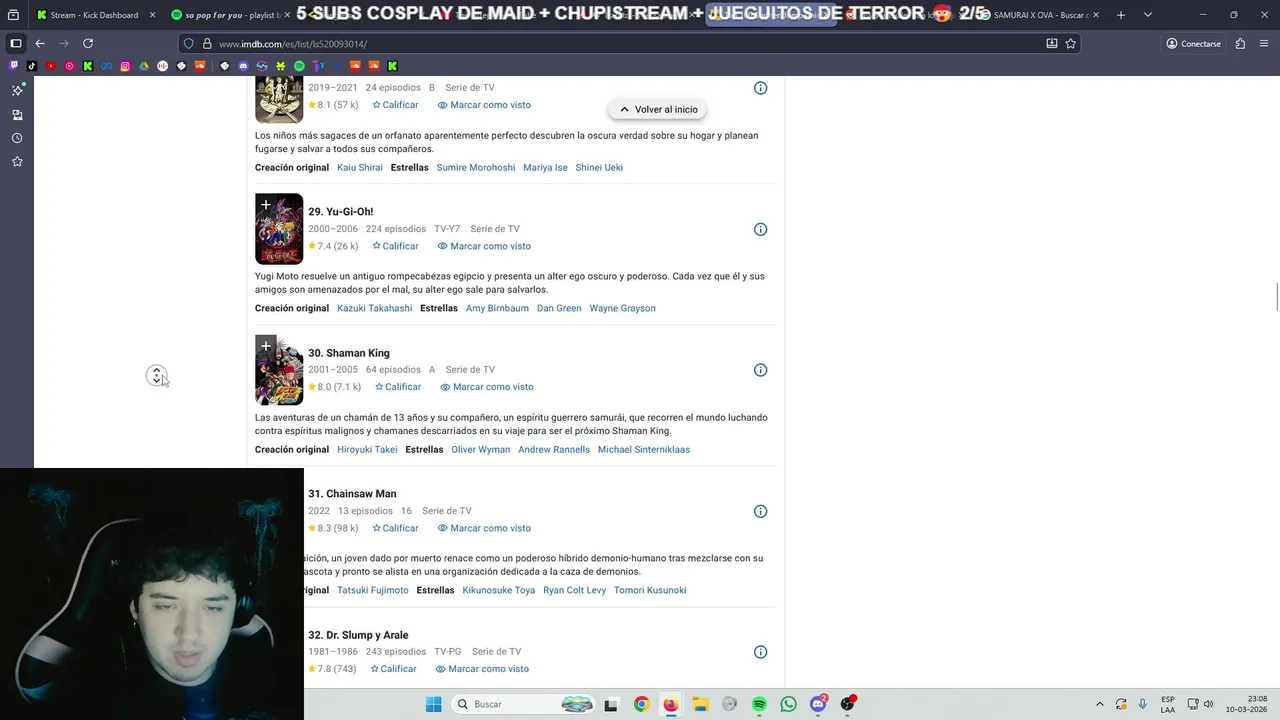The height and width of the screenshot is (720, 1280).
Task: Reload the current page
Action: click(x=88, y=44)
